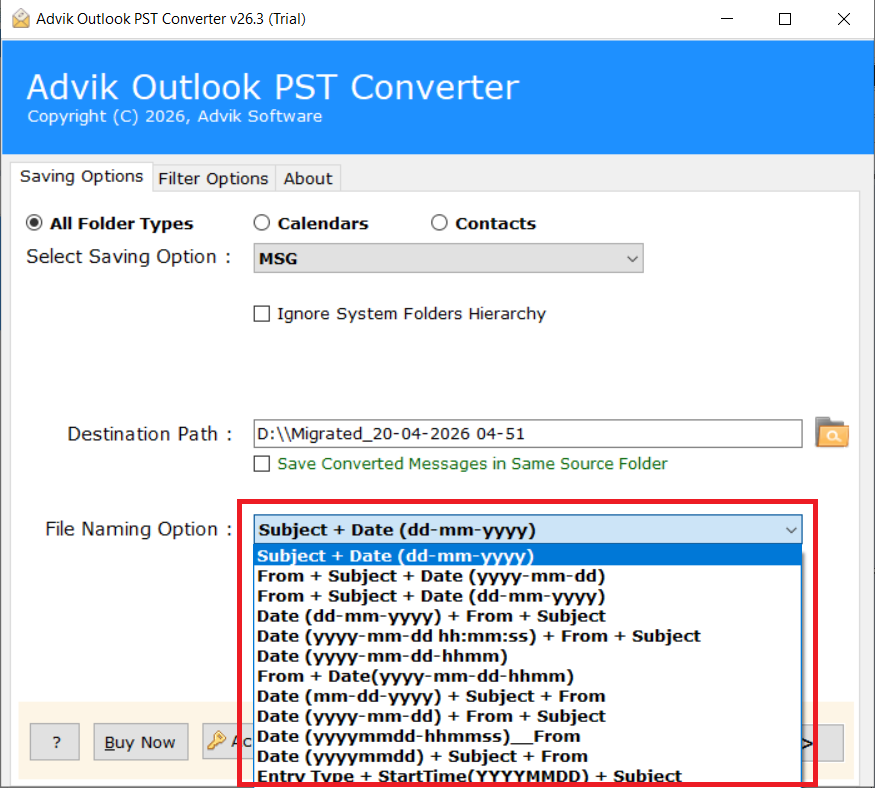Minimize the PST Converter window

click(x=730, y=19)
